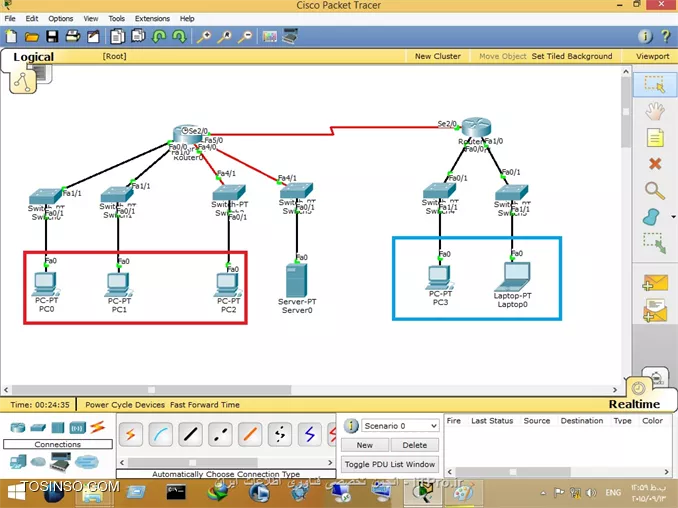This screenshot has height=508, width=678.
Task: Click the New file icon
Action: pos(11,37)
